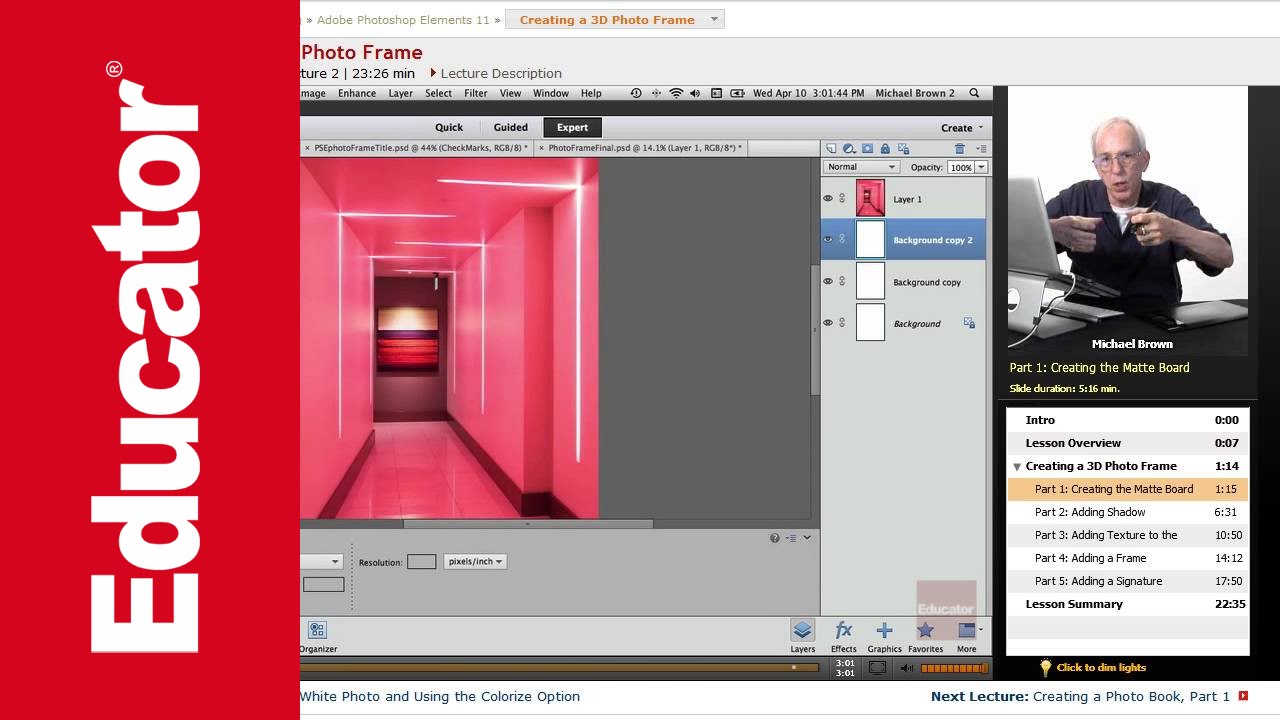Switch to Expert editing mode
The width and height of the screenshot is (1280, 720).
572,127
